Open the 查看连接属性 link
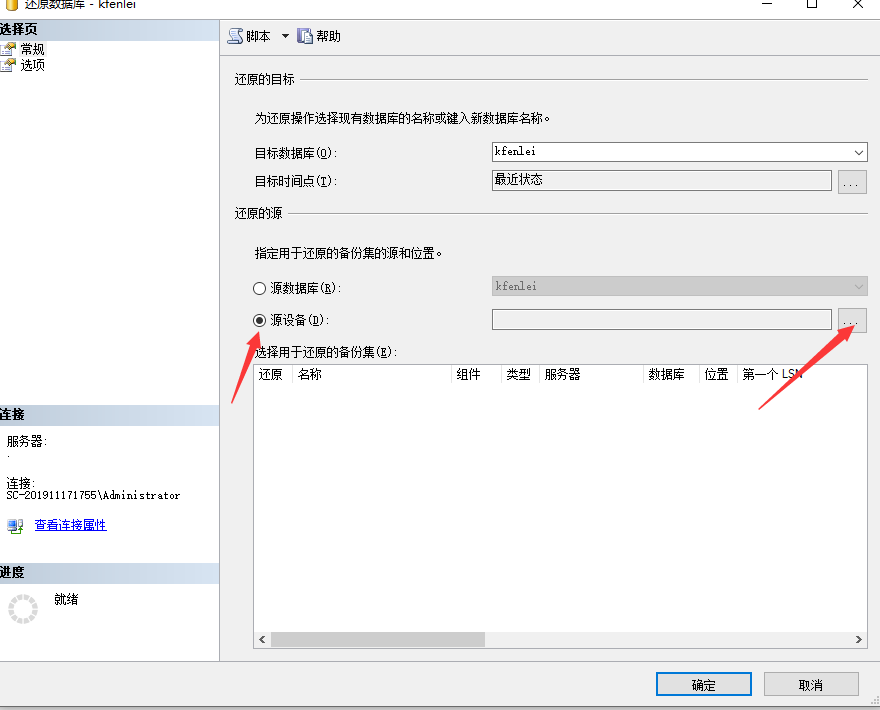The image size is (880, 710). 70,525
